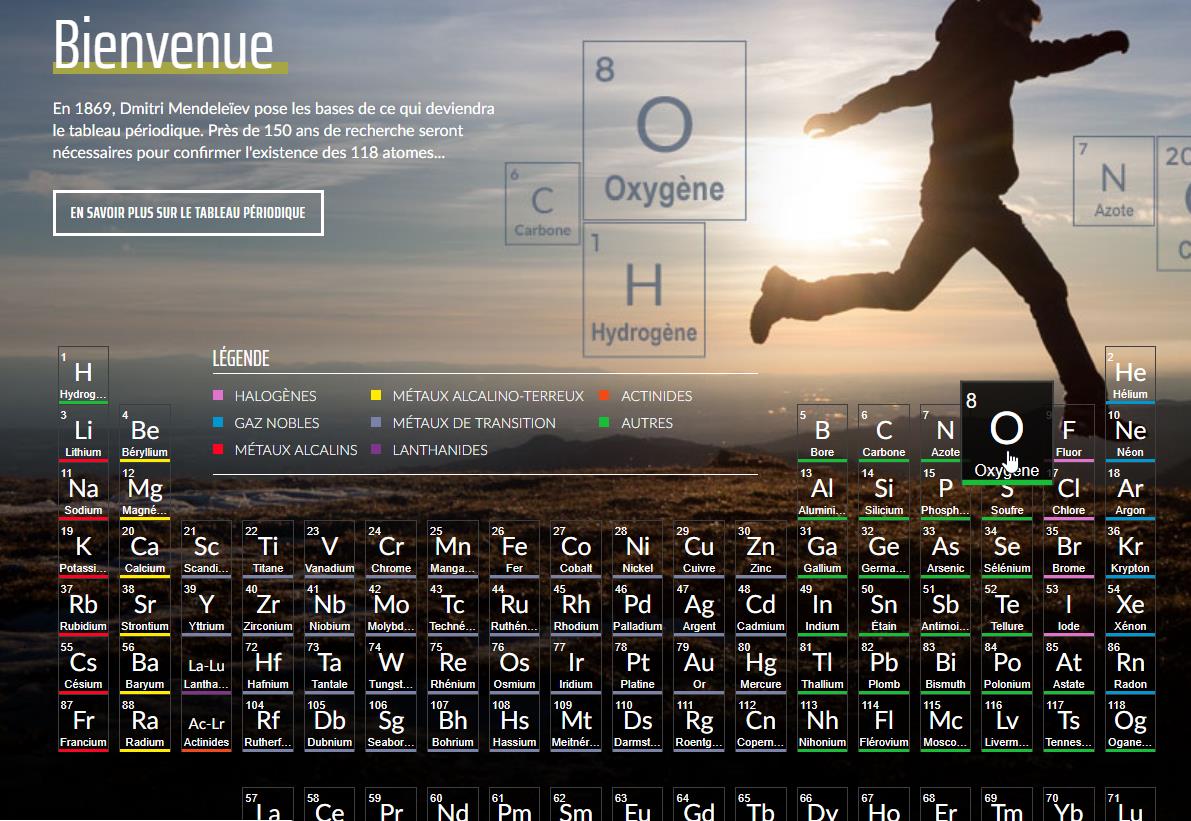Expand the Ac-Lr Actinides group tile
This screenshot has width=1191, height=821.
[206, 725]
